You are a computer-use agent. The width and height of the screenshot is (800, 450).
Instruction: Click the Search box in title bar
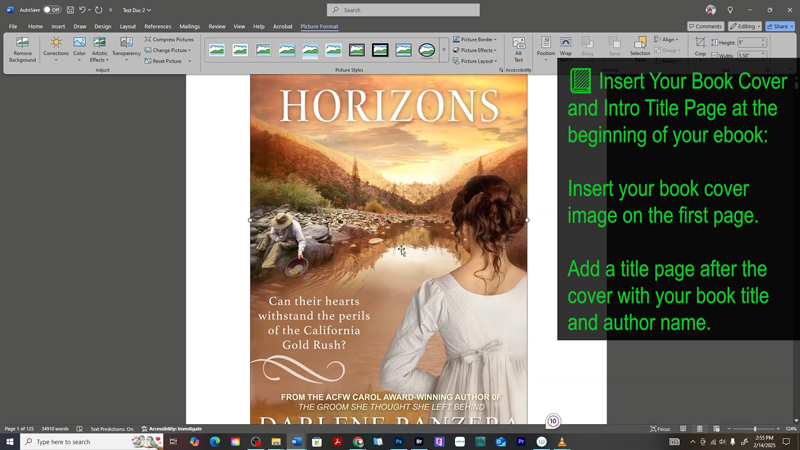point(403,10)
